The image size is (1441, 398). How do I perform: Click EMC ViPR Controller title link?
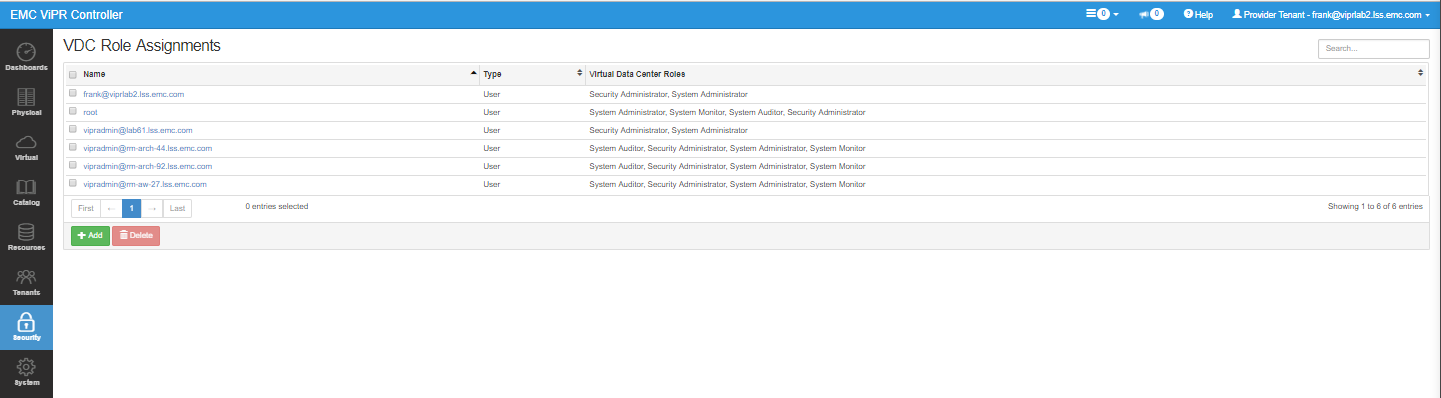coord(66,14)
